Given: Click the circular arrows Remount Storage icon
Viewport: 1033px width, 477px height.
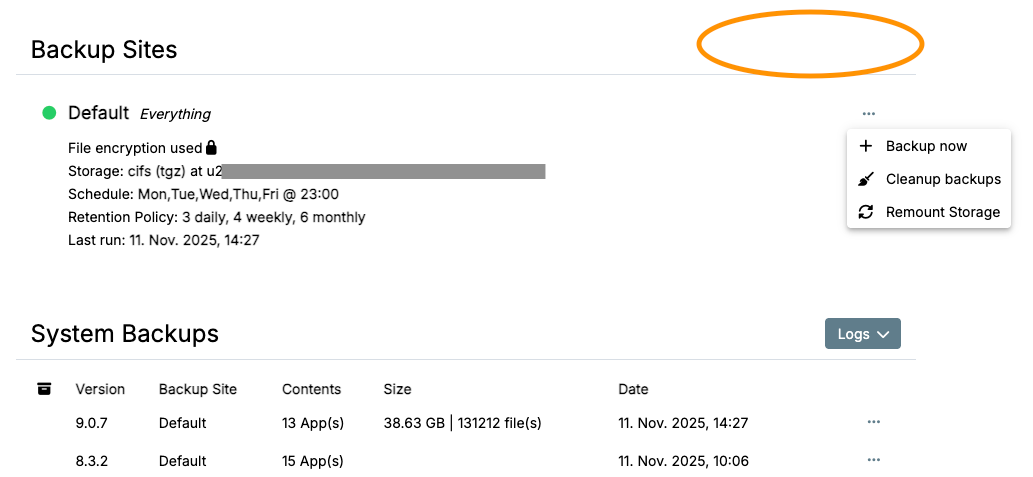Looking at the screenshot, I should click(866, 212).
